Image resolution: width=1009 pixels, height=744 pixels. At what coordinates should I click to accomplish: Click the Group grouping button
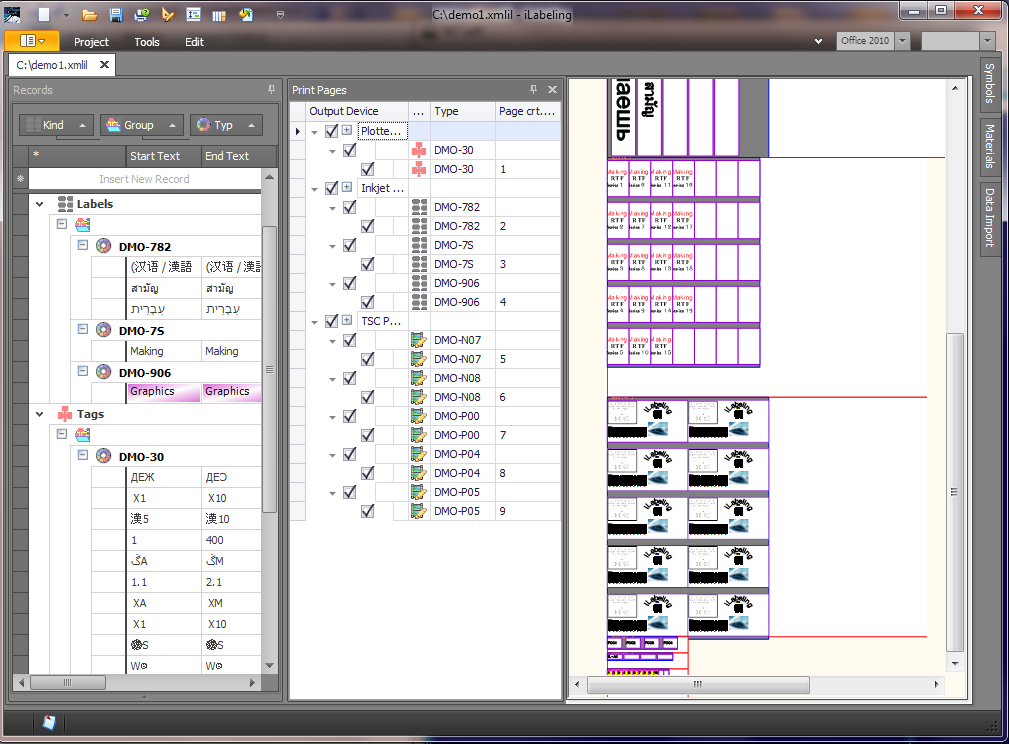pyautogui.click(x=142, y=125)
